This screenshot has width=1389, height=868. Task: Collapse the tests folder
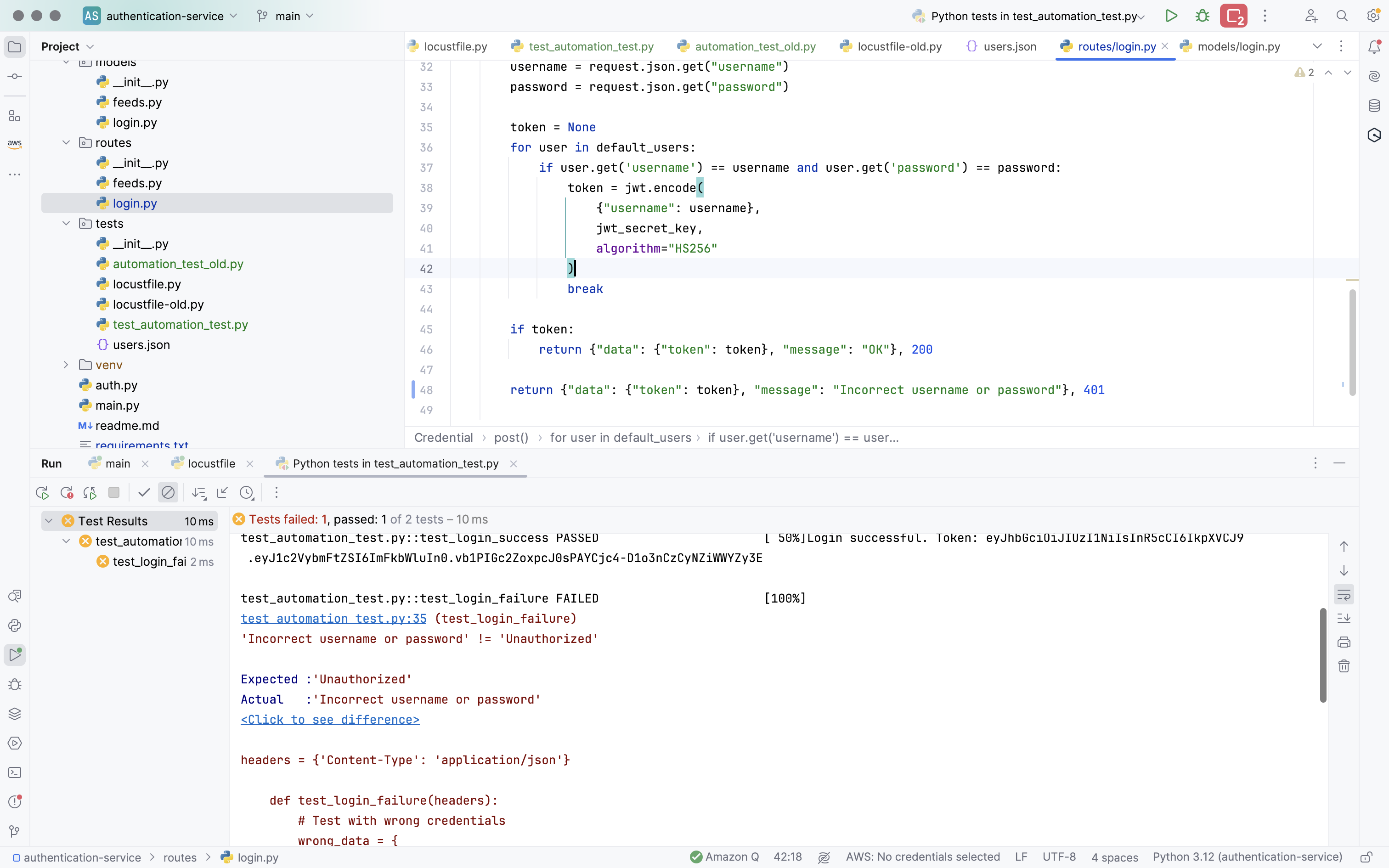coord(66,223)
